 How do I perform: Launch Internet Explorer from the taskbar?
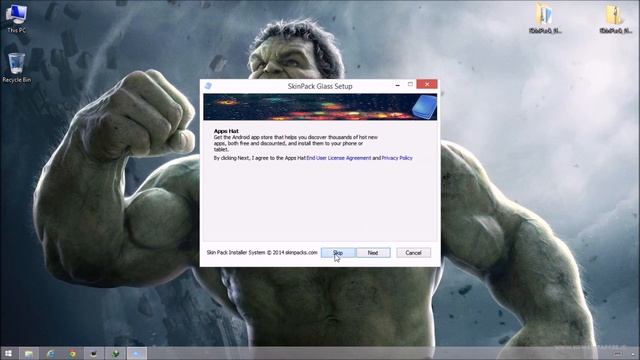coord(51,353)
